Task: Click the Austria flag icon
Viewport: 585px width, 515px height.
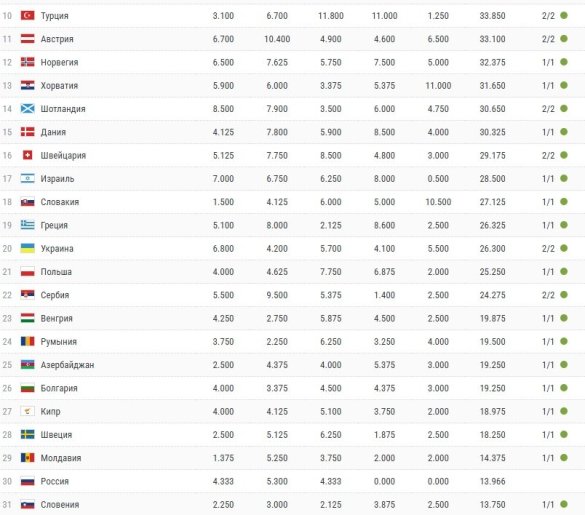Action: click(x=27, y=38)
